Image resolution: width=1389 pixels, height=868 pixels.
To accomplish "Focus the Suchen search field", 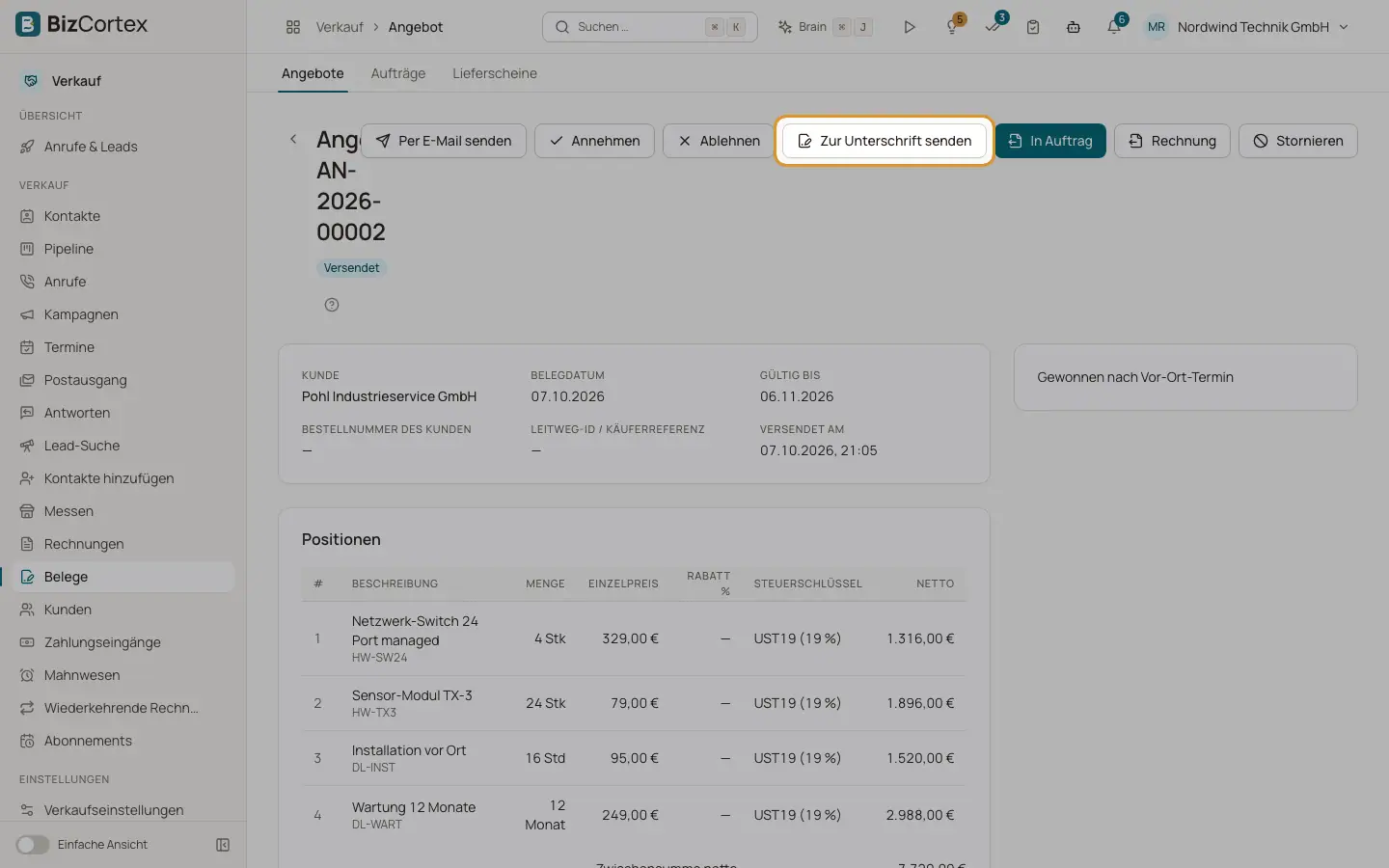I will tap(650, 27).
